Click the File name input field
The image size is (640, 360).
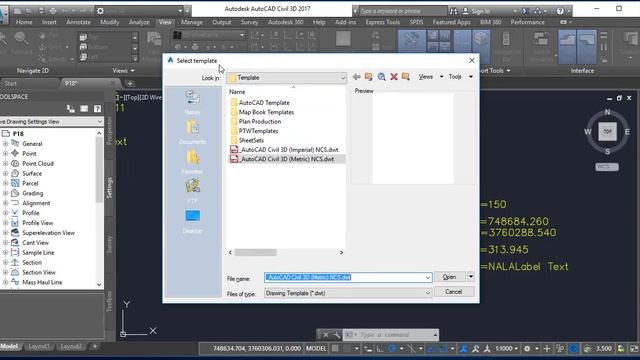(348, 278)
